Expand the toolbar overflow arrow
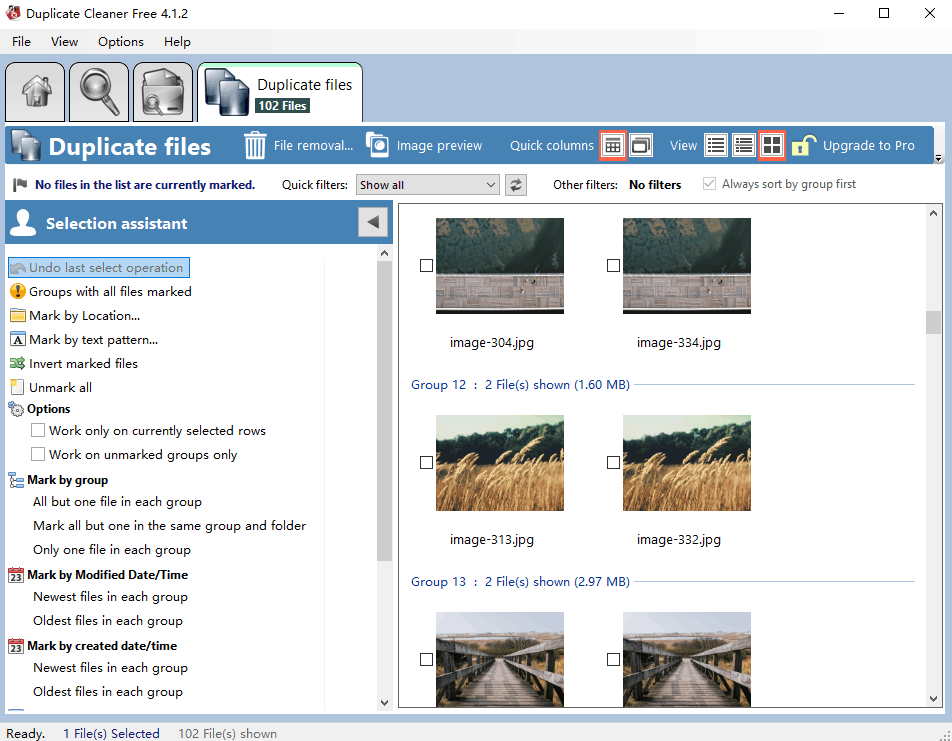The image size is (952, 741). click(x=938, y=158)
